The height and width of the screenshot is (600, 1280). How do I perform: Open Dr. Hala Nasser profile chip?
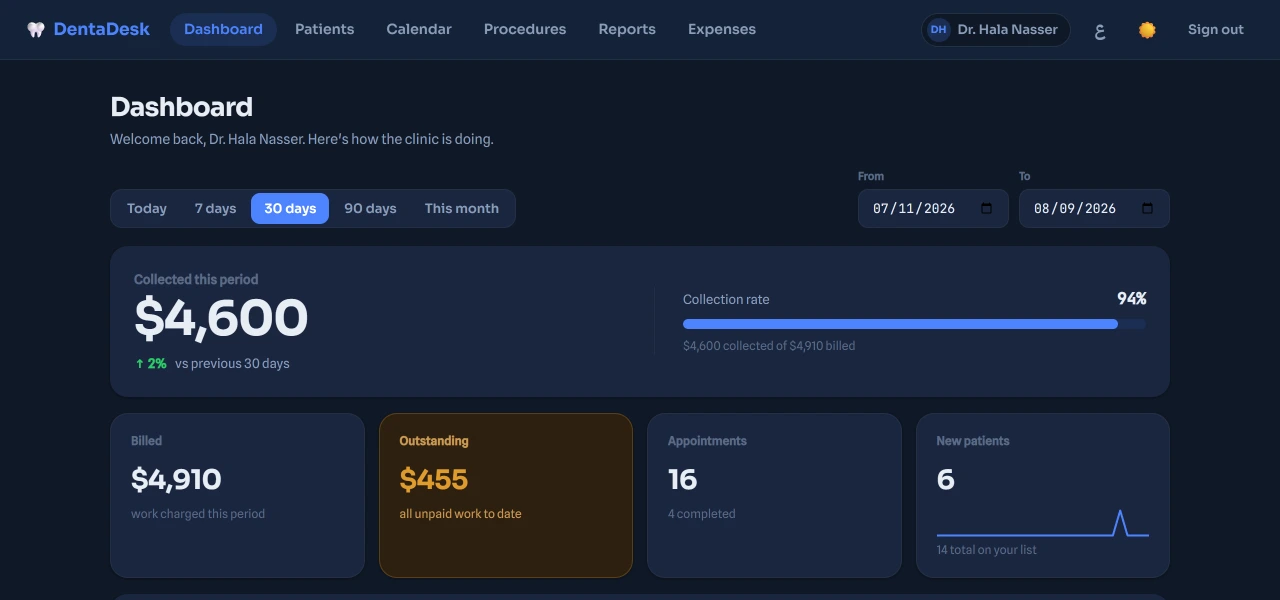(x=995, y=30)
